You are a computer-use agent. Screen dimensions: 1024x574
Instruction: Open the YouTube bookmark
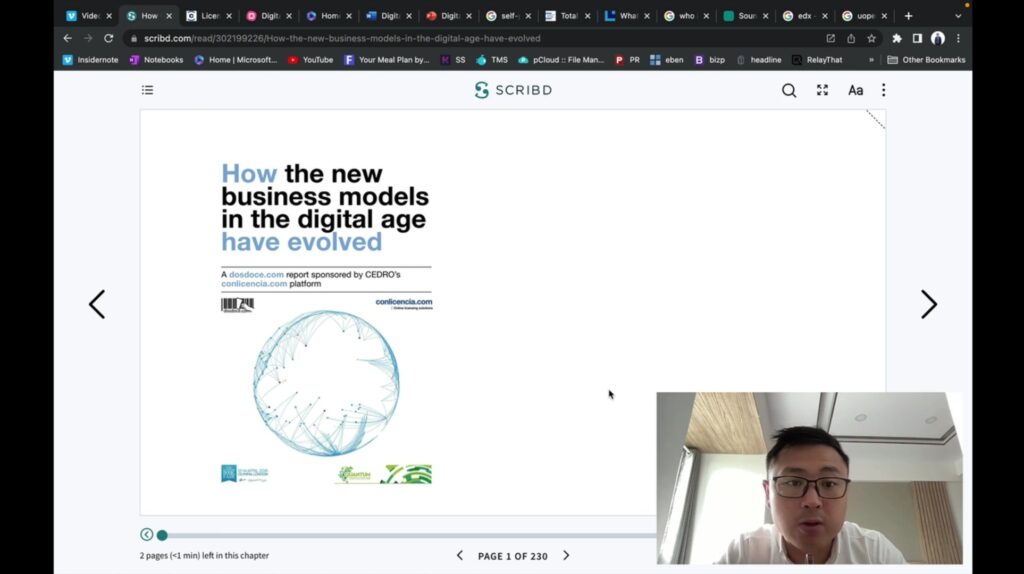click(311, 60)
